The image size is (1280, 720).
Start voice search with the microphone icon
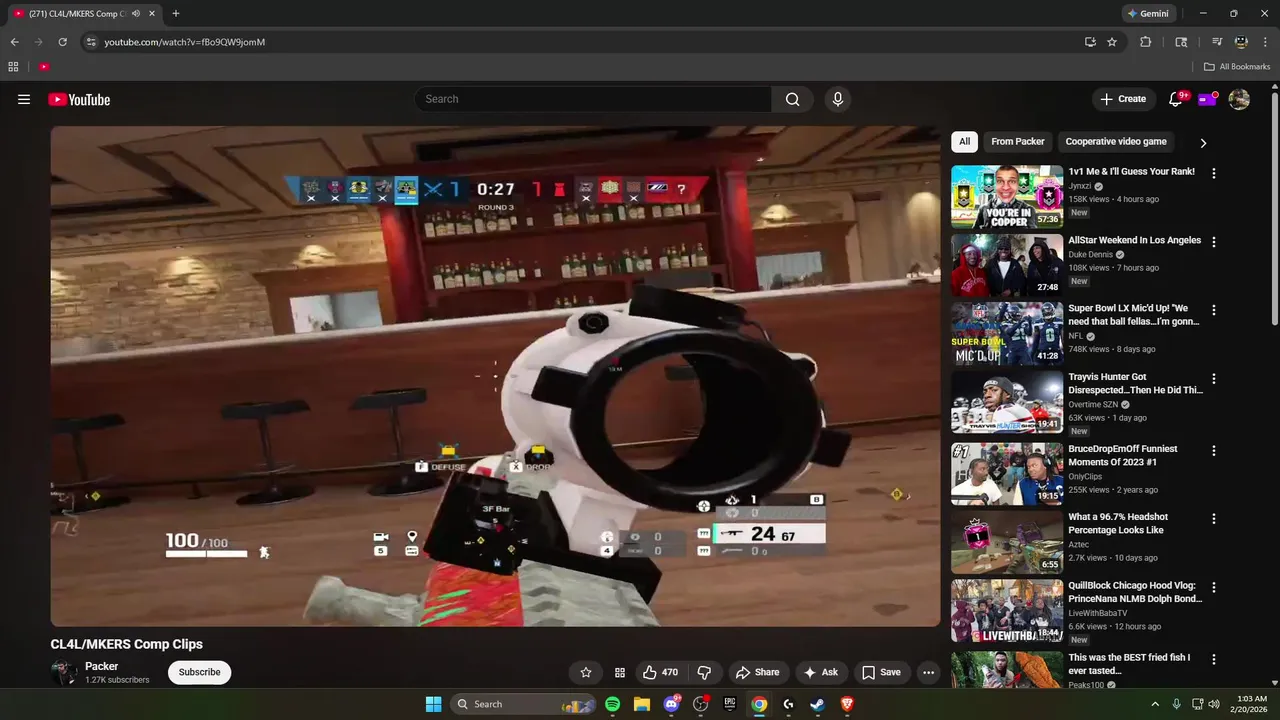(x=838, y=99)
